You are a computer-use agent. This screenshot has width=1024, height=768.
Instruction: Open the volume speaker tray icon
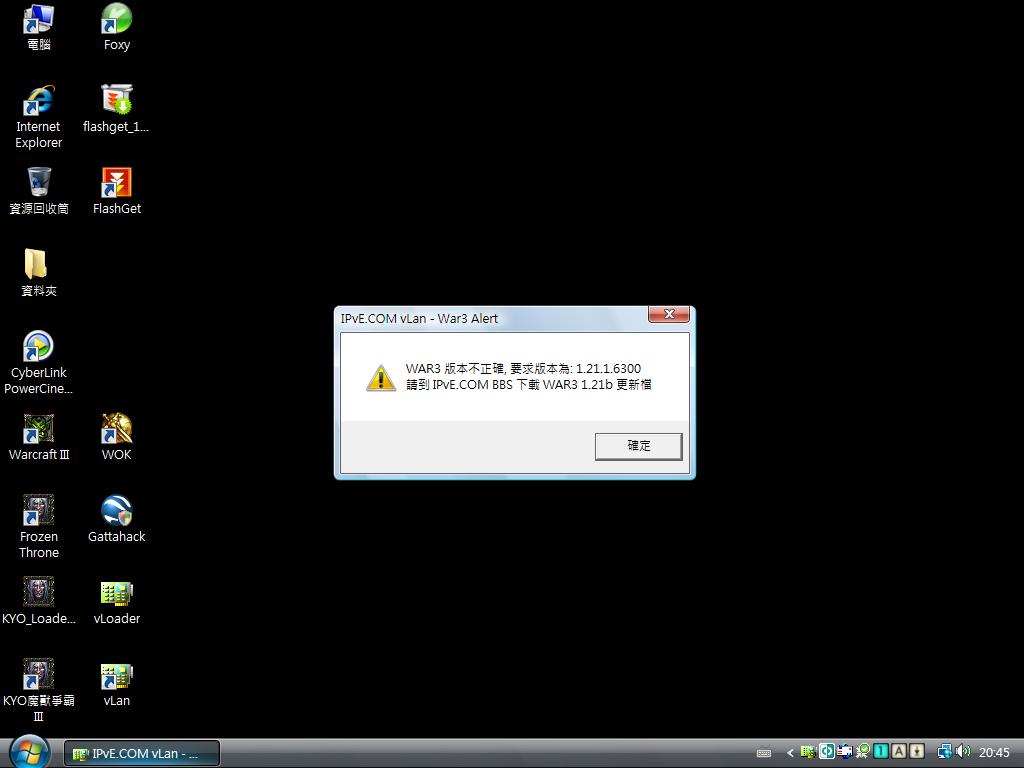tap(963, 752)
